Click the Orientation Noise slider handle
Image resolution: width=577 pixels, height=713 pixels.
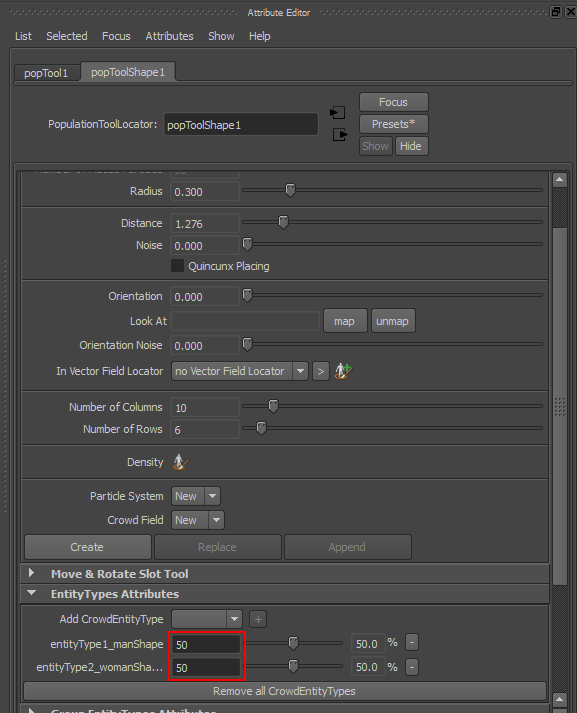click(247, 344)
